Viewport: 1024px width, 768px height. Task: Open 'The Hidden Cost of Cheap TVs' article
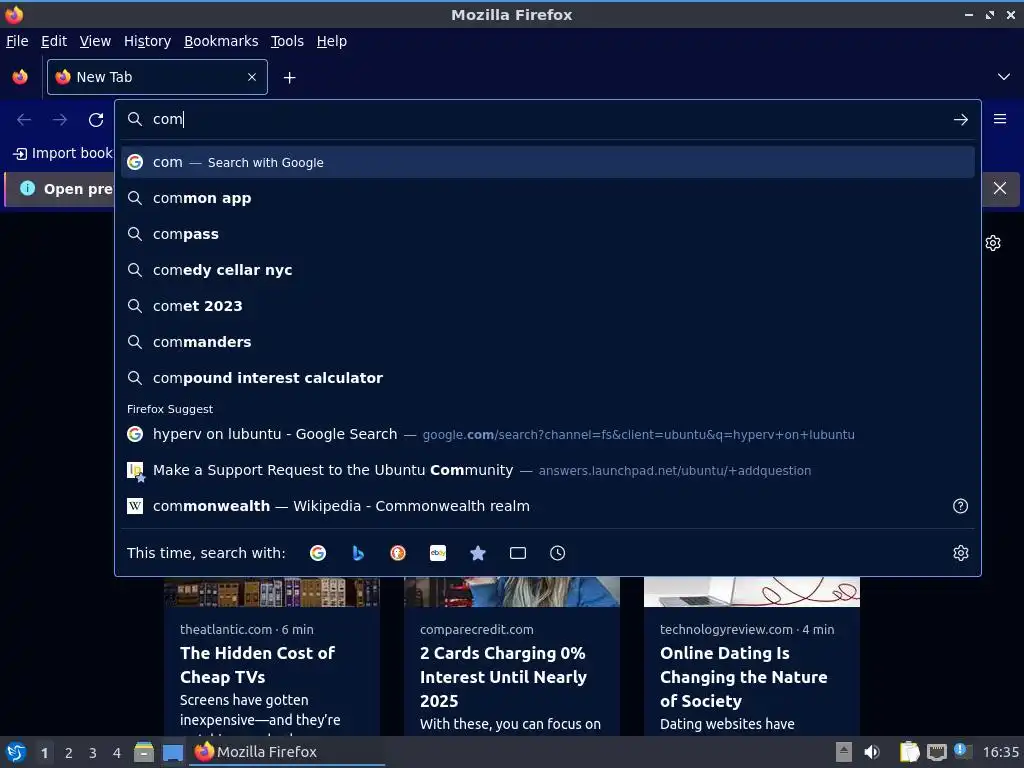coord(257,665)
